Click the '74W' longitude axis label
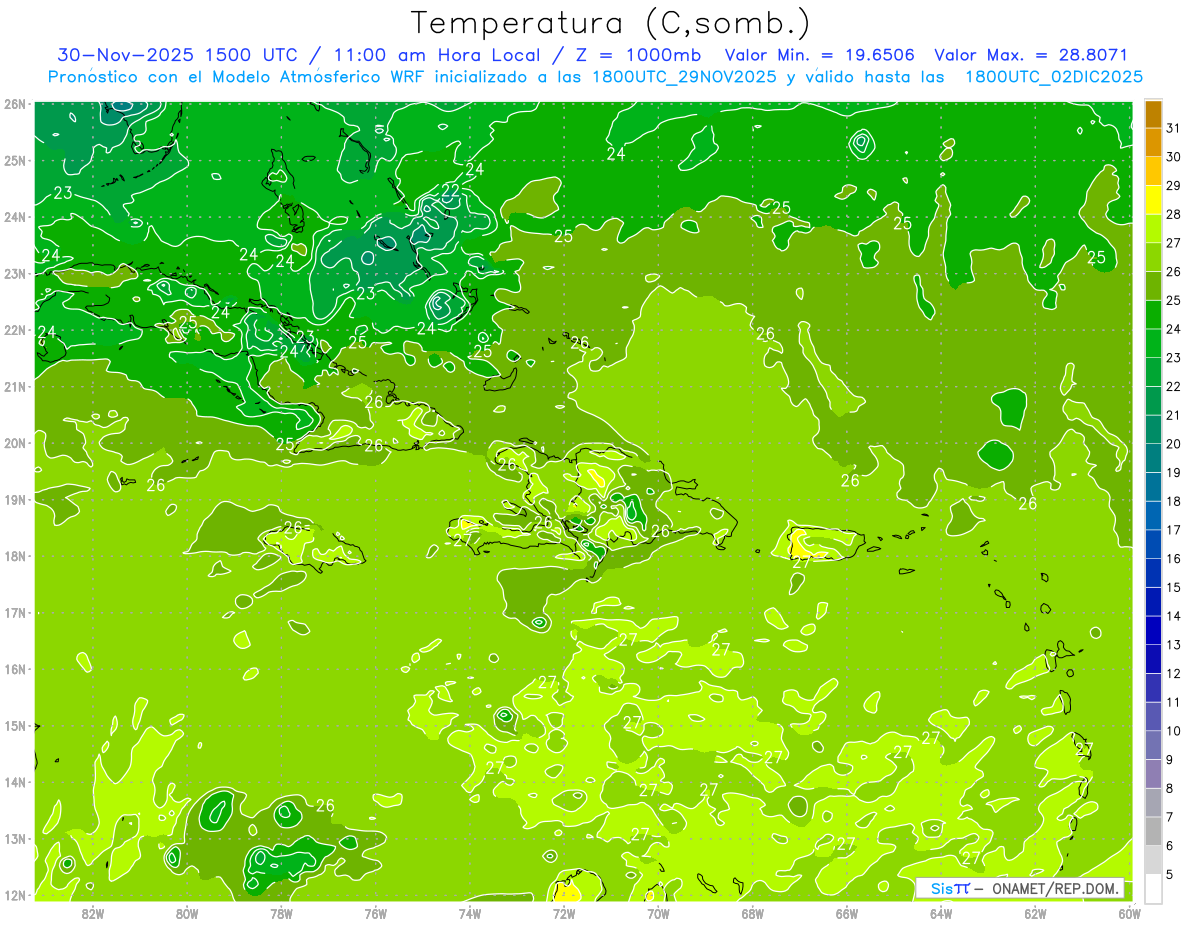 [x=470, y=912]
